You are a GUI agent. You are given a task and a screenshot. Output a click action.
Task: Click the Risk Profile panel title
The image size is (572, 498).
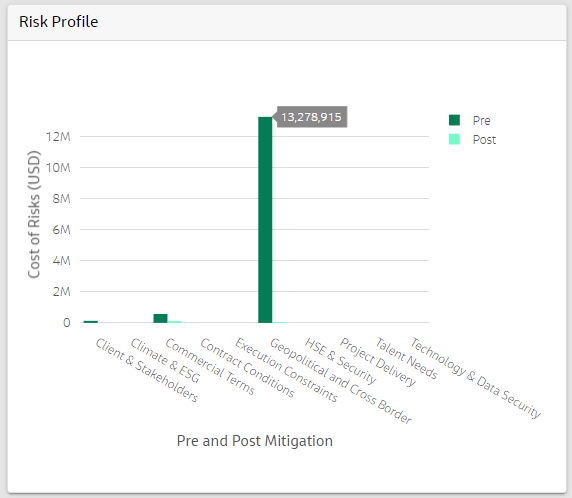click(x=58, y=22)
